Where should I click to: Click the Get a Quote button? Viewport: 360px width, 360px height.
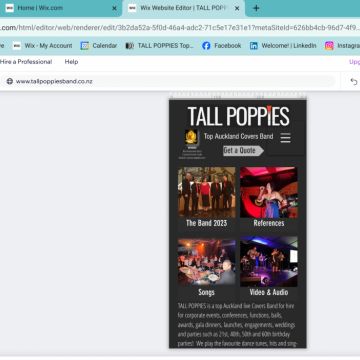tap(243, 151)
